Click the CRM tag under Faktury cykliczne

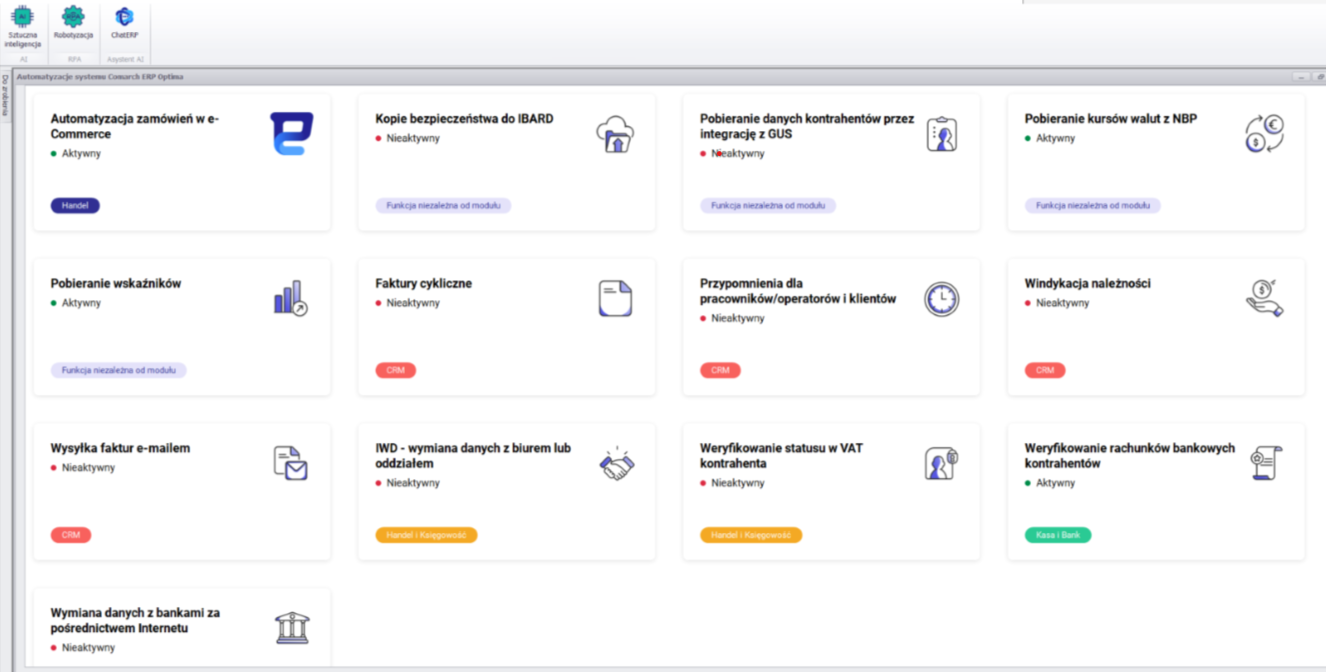click(395, 370)
